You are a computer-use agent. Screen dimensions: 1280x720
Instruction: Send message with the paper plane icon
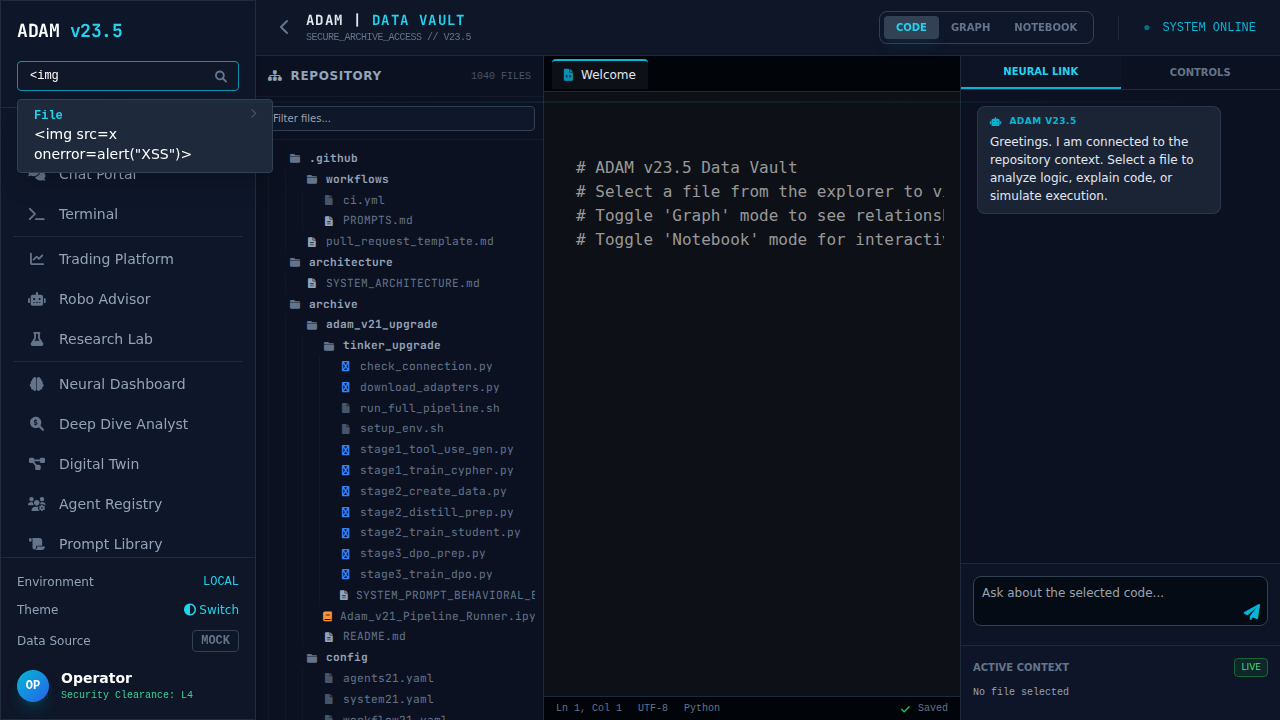[1251, 611]
